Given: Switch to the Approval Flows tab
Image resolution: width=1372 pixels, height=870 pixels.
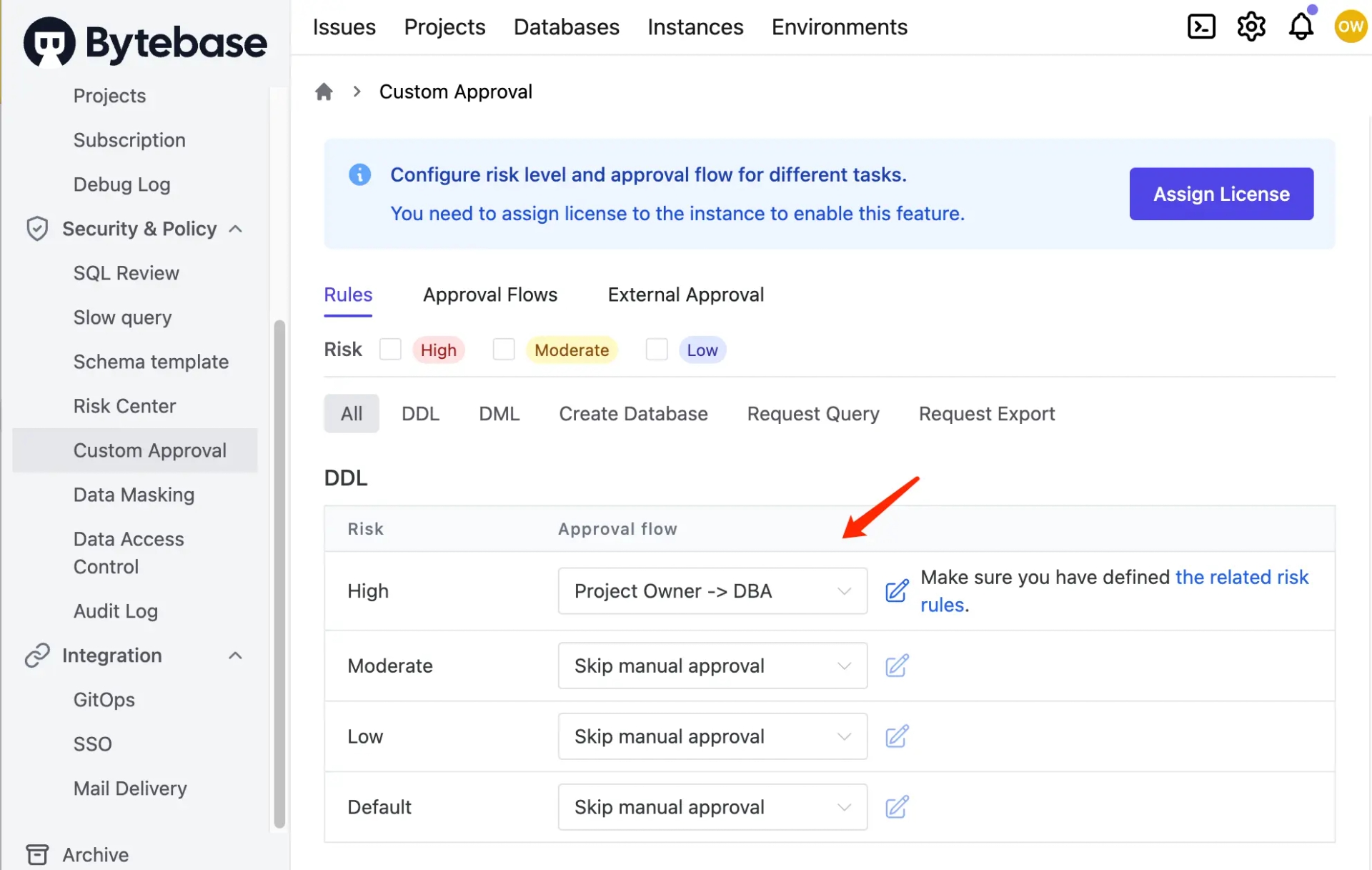Looking at the screenshot, I should click(490, 295).
